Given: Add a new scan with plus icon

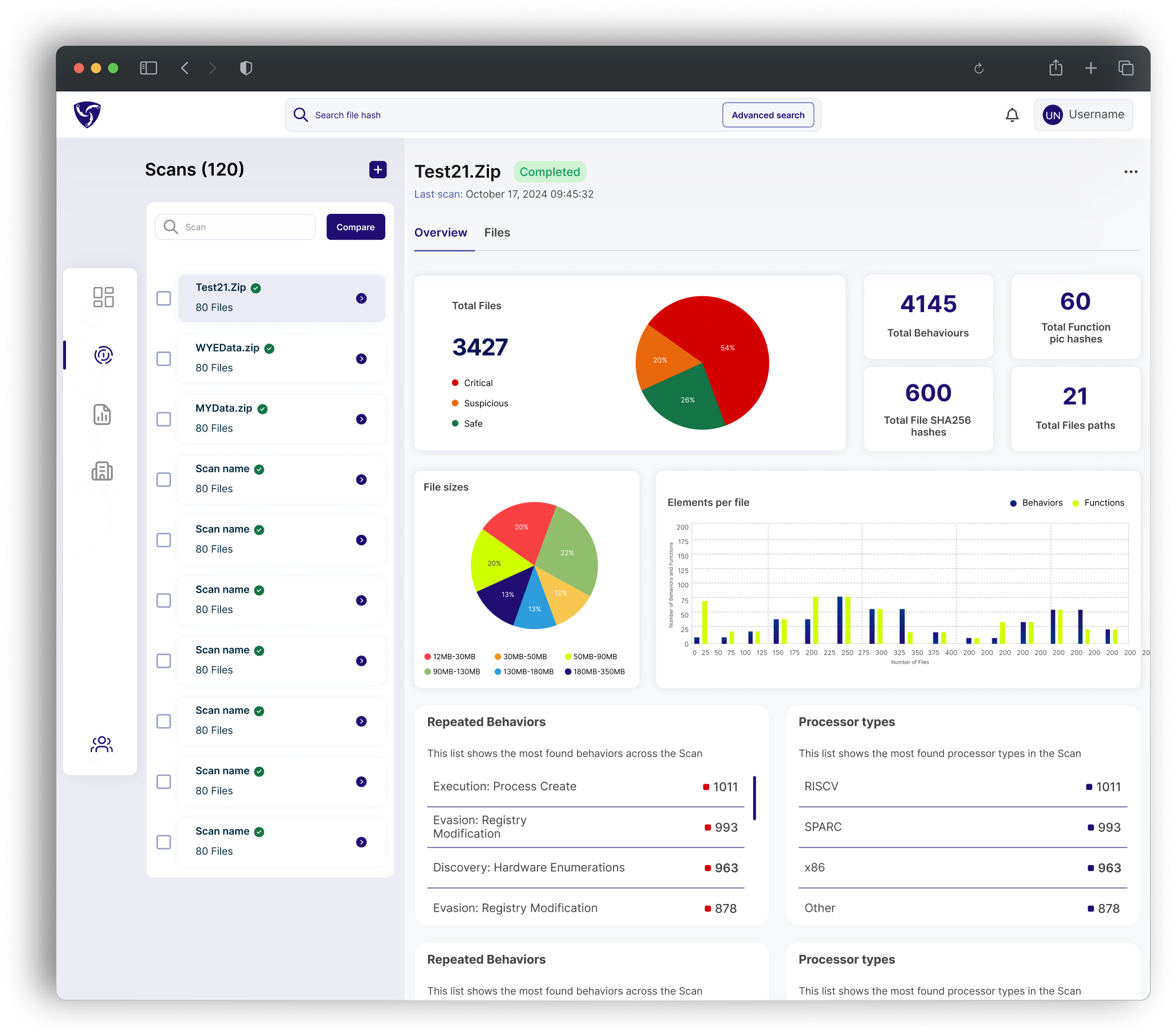Looking at the screenshot, I should coord(378,170).
